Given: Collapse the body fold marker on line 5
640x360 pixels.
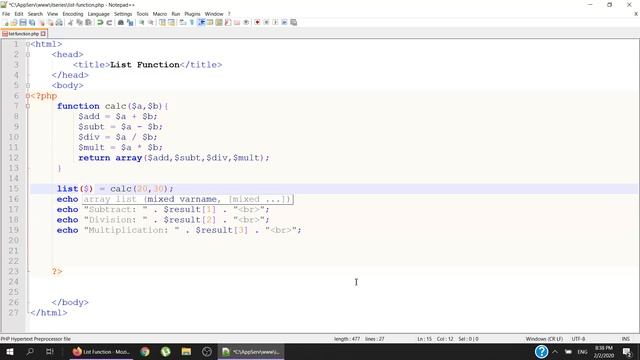Looking at the screenshot, I should [x=28, y=85].
